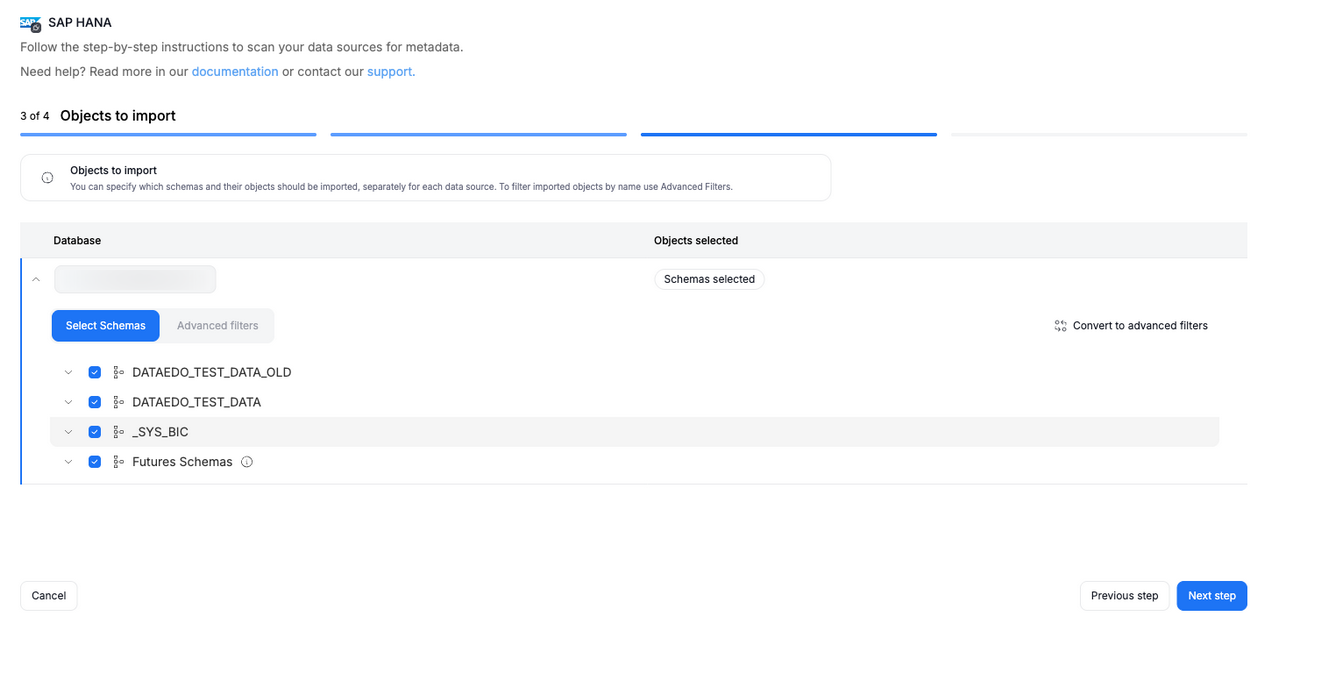Select the DATAEDO_TEST_DATA schema name

(x=197, y=402)
